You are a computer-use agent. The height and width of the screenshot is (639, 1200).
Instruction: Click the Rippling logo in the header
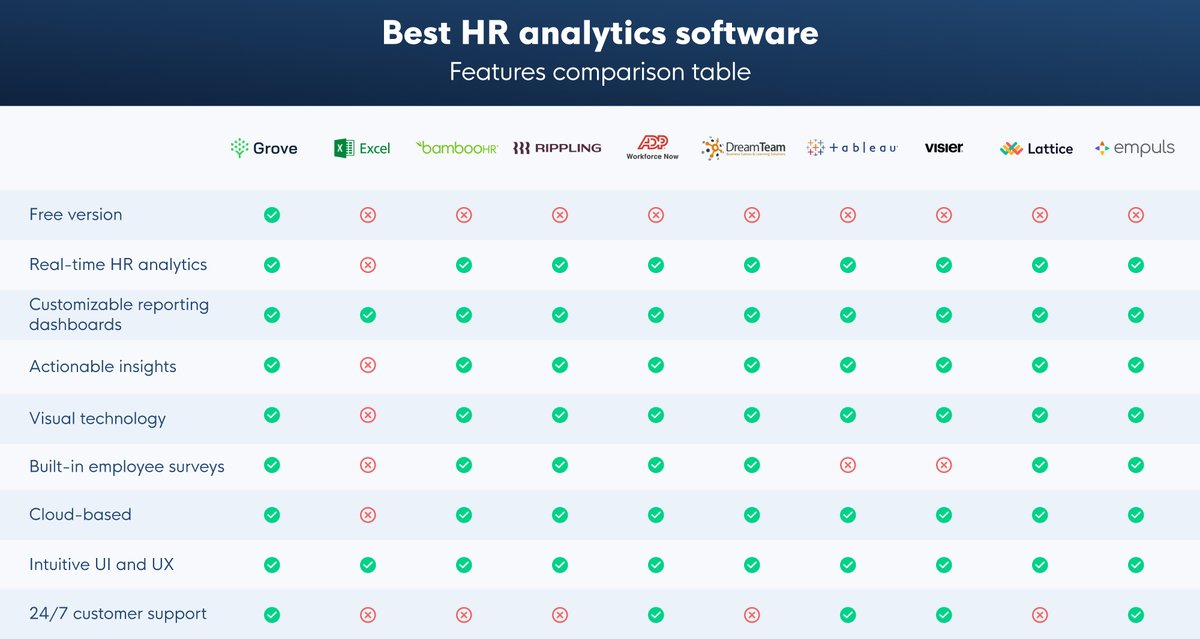(557, 148)
